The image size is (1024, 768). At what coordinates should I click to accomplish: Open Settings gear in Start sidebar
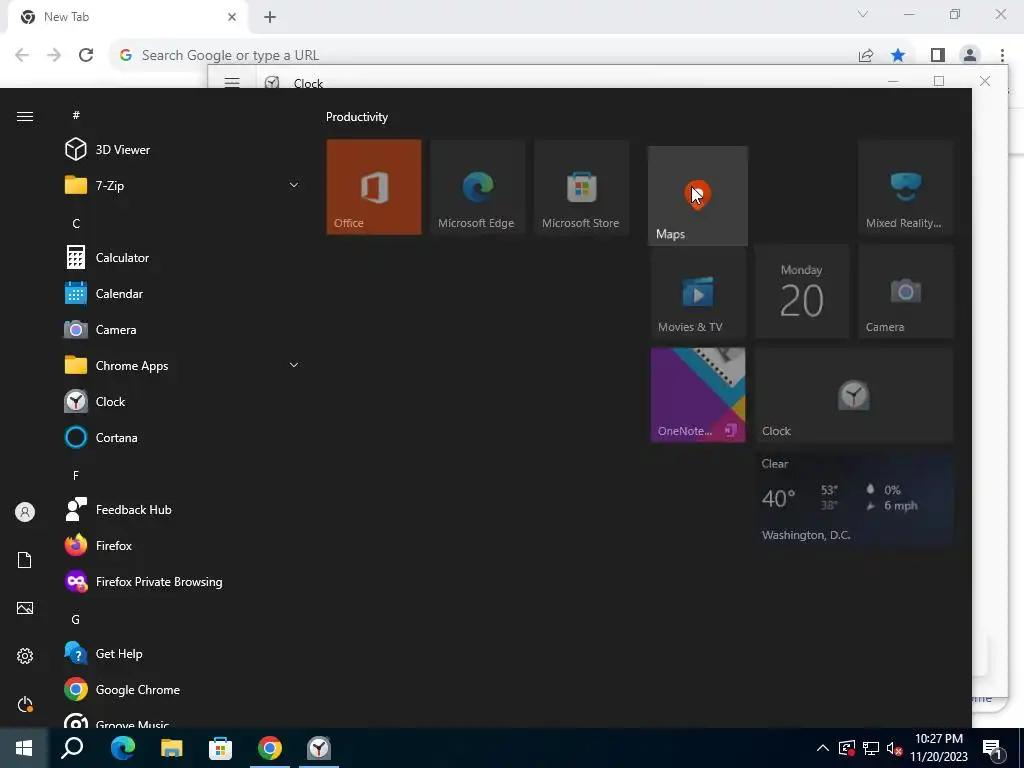coord(25,656)
